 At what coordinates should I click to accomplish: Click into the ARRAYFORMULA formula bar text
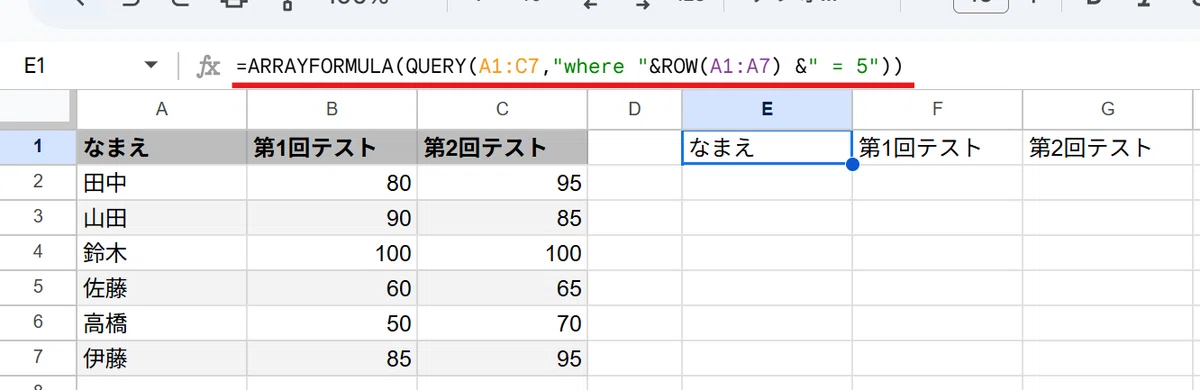pyautogui.click(x=570, y=67)
